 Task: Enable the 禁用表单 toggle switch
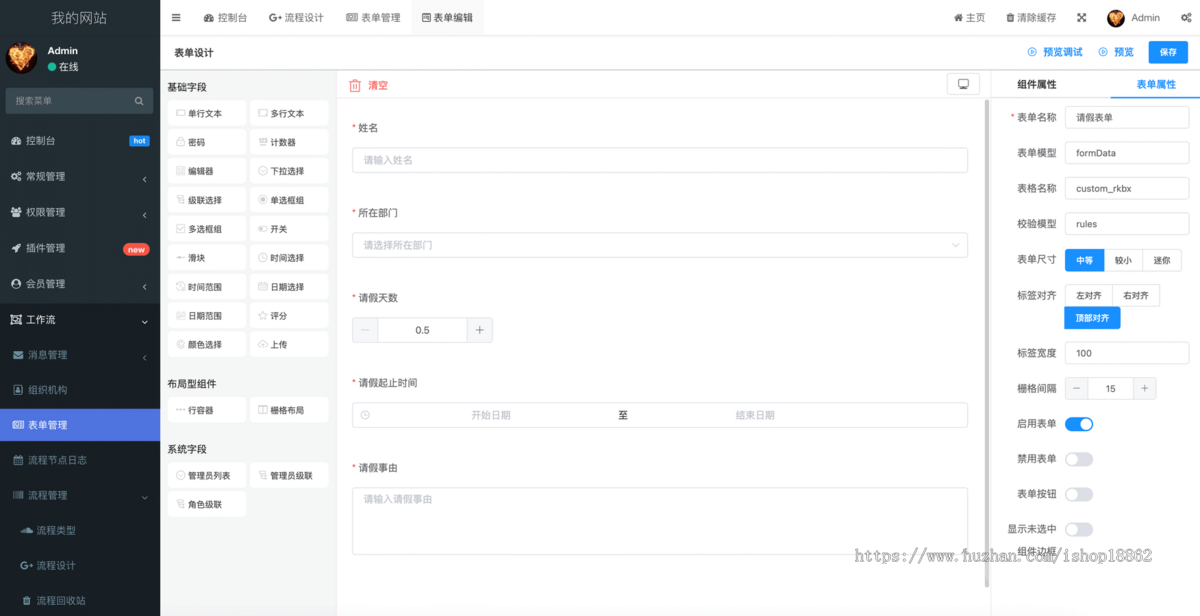point(1077,459)
